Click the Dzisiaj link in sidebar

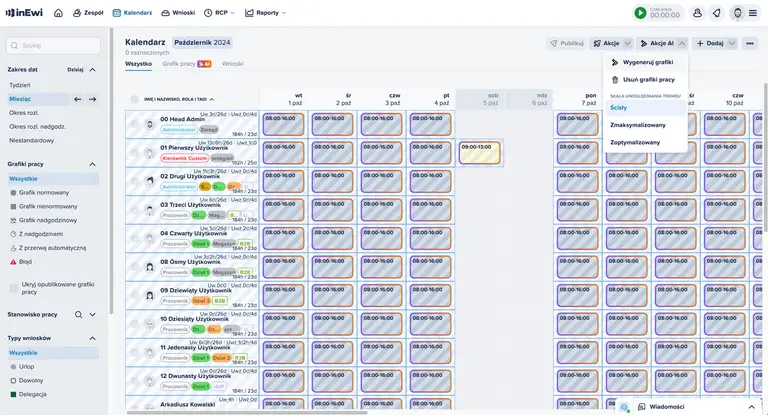pos(75,70)
